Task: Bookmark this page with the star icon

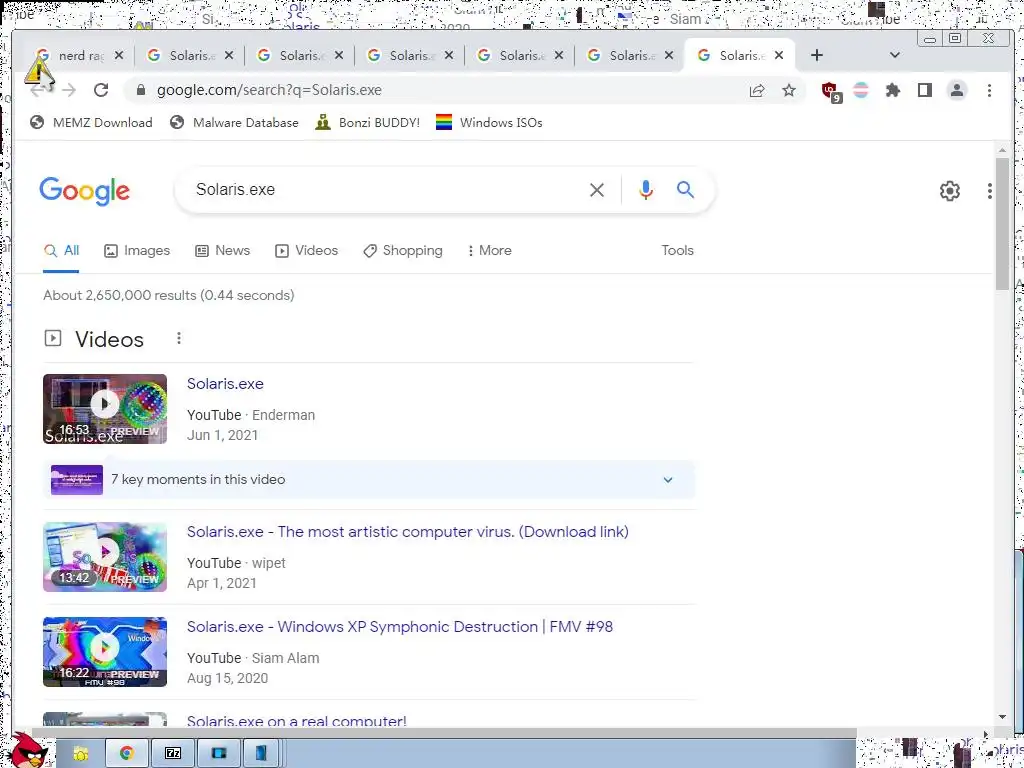Action: pos(789,90)
